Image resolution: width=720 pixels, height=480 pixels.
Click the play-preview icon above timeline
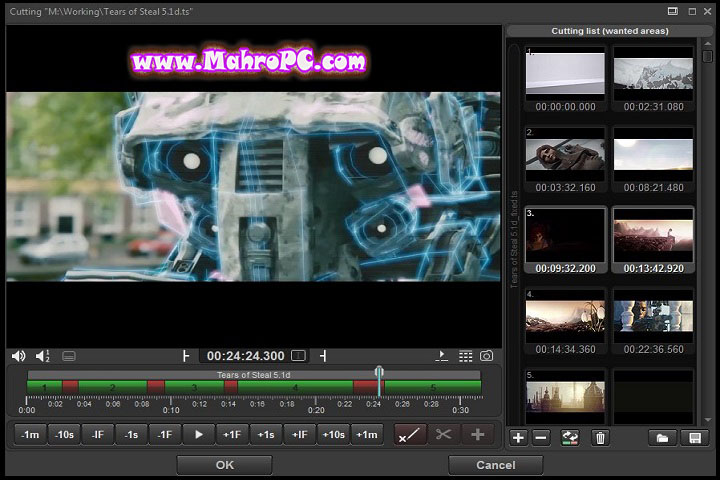(x=441, y=356)
